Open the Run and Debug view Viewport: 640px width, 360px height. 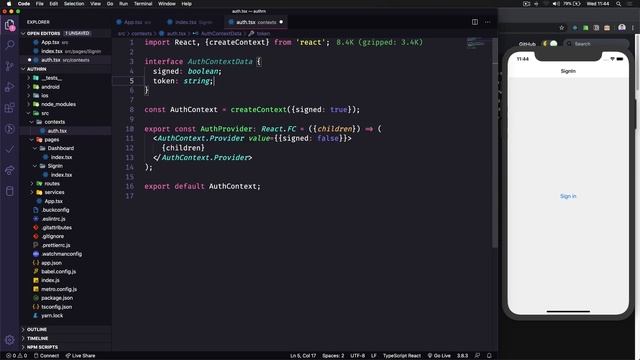coord(10,87)
